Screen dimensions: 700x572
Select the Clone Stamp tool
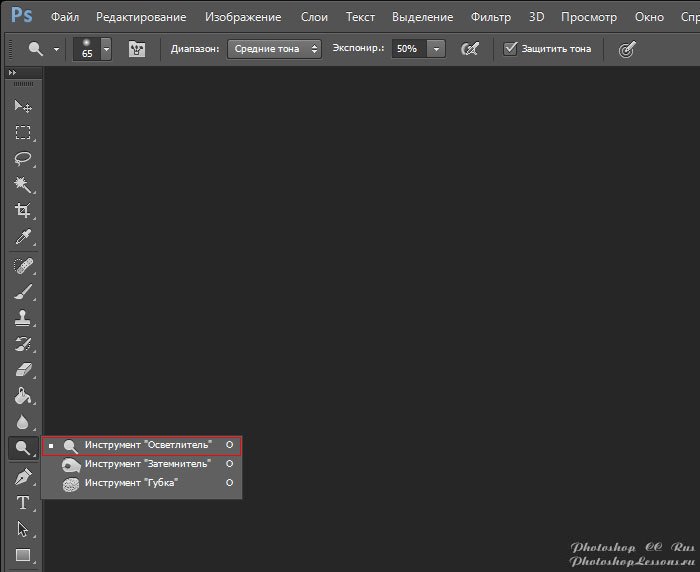coord(22,318)
